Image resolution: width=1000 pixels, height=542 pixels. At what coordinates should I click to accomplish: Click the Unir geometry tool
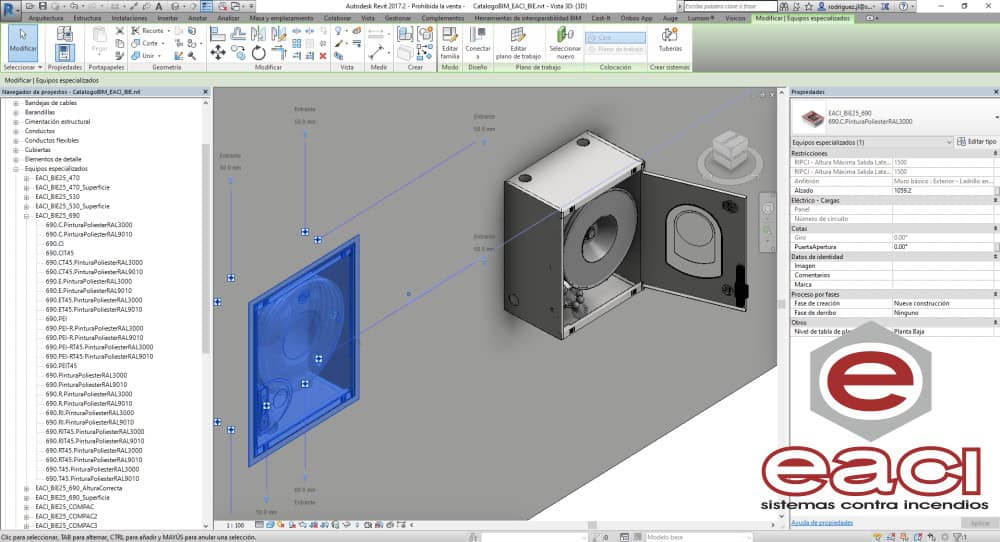coord(145,56)
